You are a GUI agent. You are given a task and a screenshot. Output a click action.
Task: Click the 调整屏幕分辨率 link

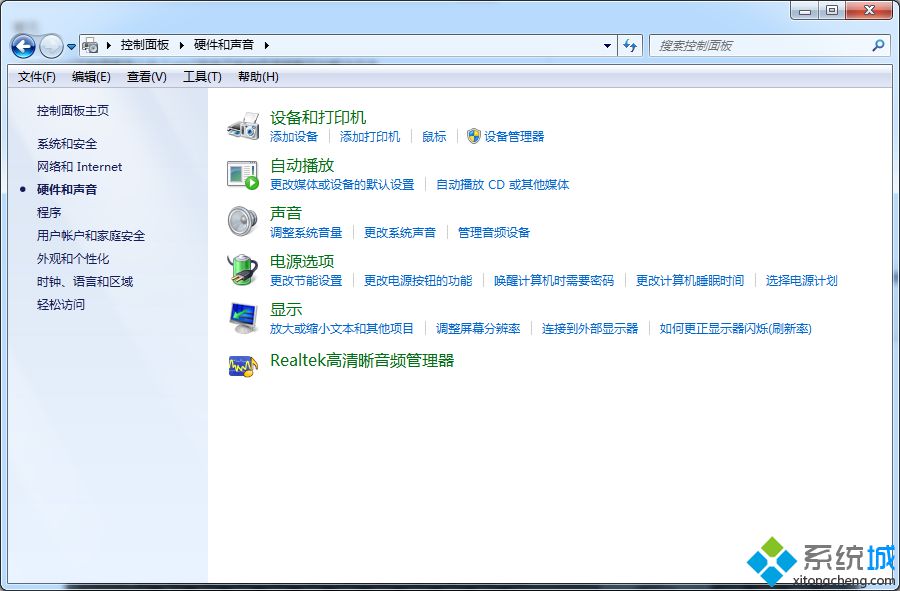coord(478,328)
